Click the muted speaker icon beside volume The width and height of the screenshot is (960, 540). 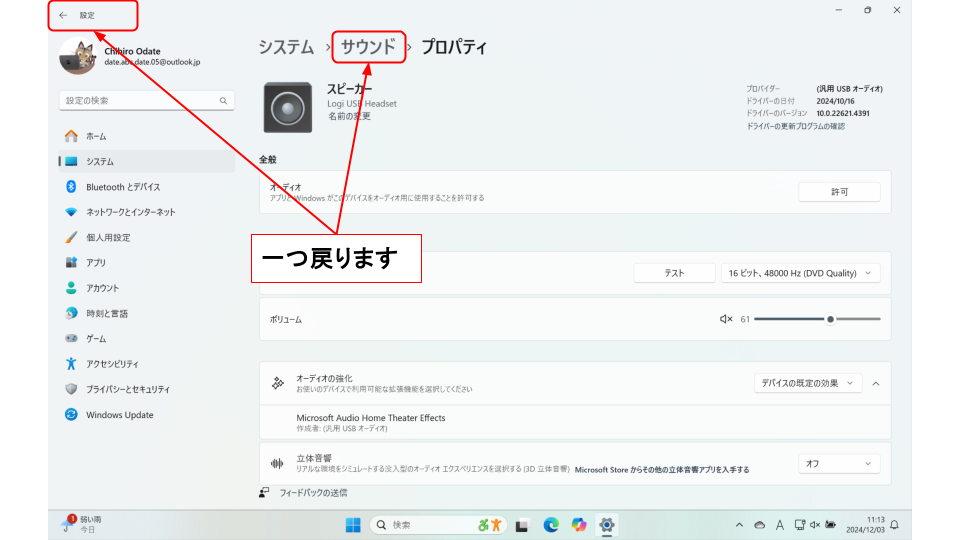(726, 319)
